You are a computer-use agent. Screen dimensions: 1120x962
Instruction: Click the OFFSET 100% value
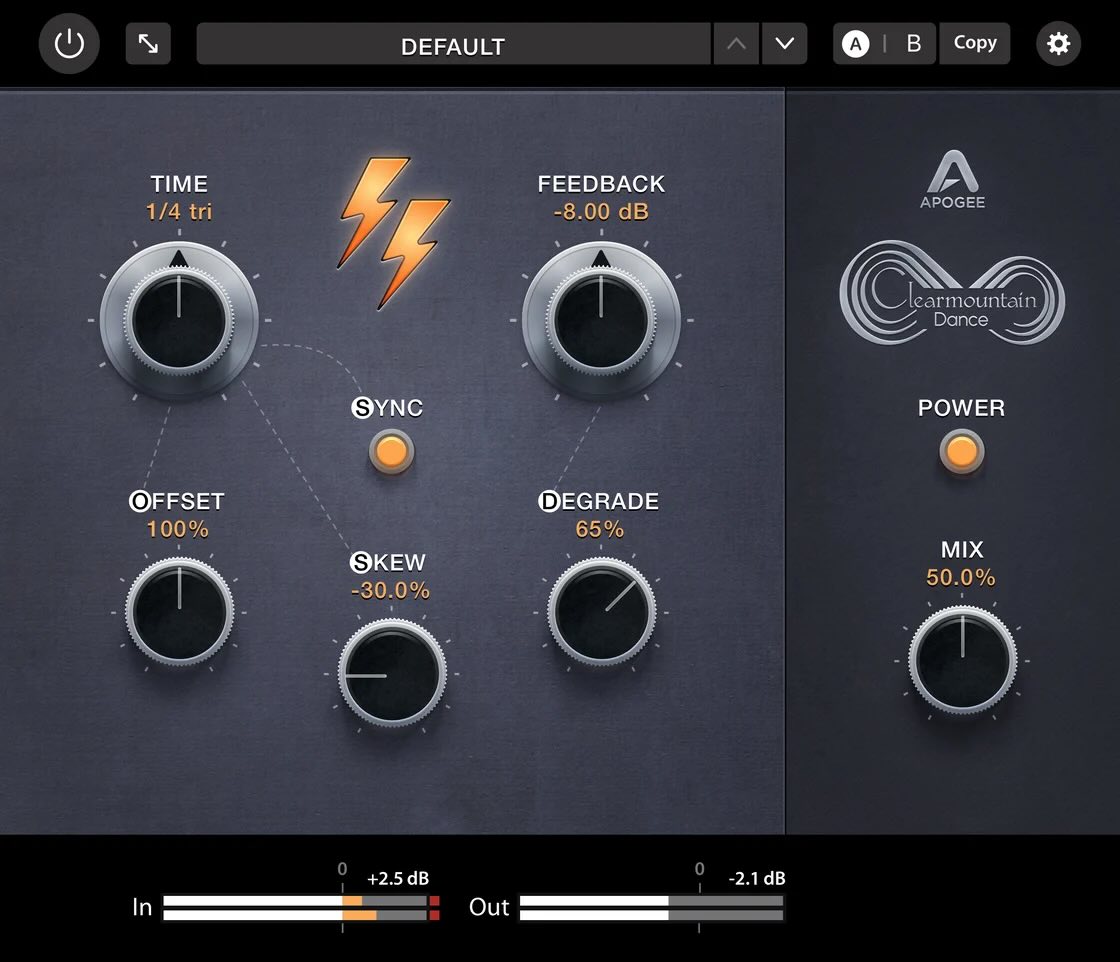[177, 529]
